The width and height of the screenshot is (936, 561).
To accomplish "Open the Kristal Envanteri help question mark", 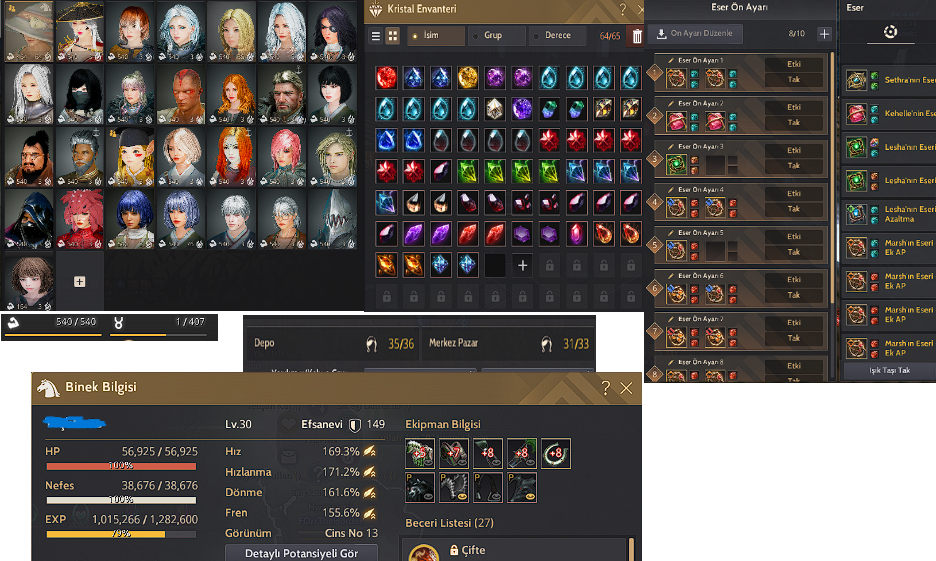I will pos(623,9).
